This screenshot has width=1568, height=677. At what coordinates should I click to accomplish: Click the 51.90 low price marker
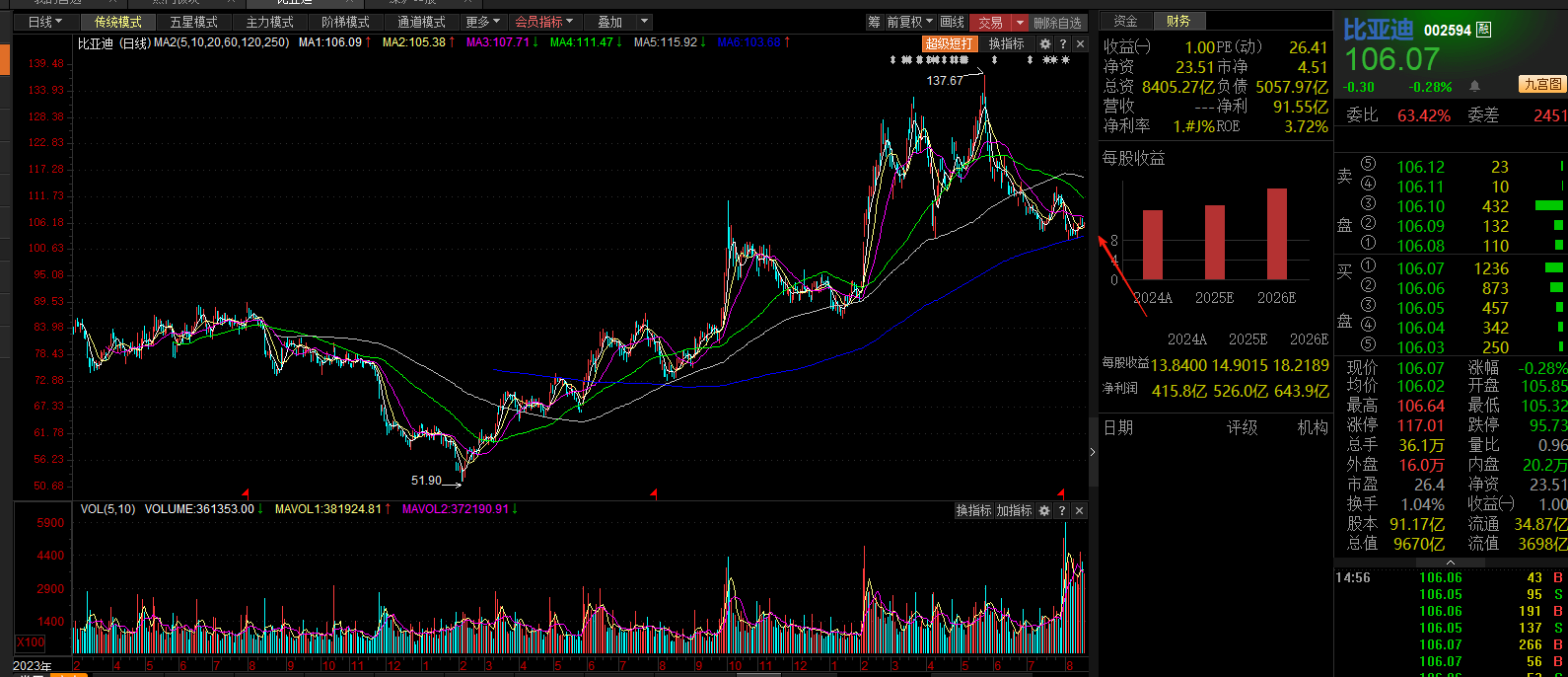click(x=426, y=481)
